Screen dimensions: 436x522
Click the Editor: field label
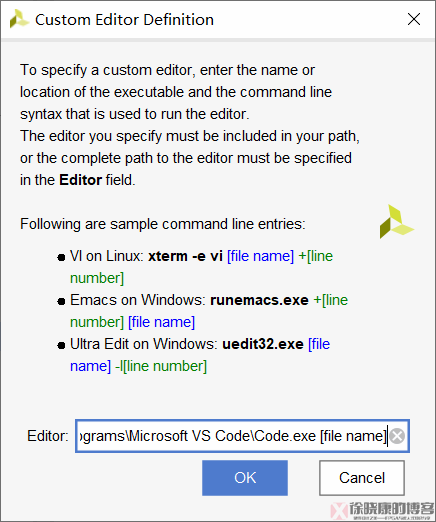tap(48, 436)
